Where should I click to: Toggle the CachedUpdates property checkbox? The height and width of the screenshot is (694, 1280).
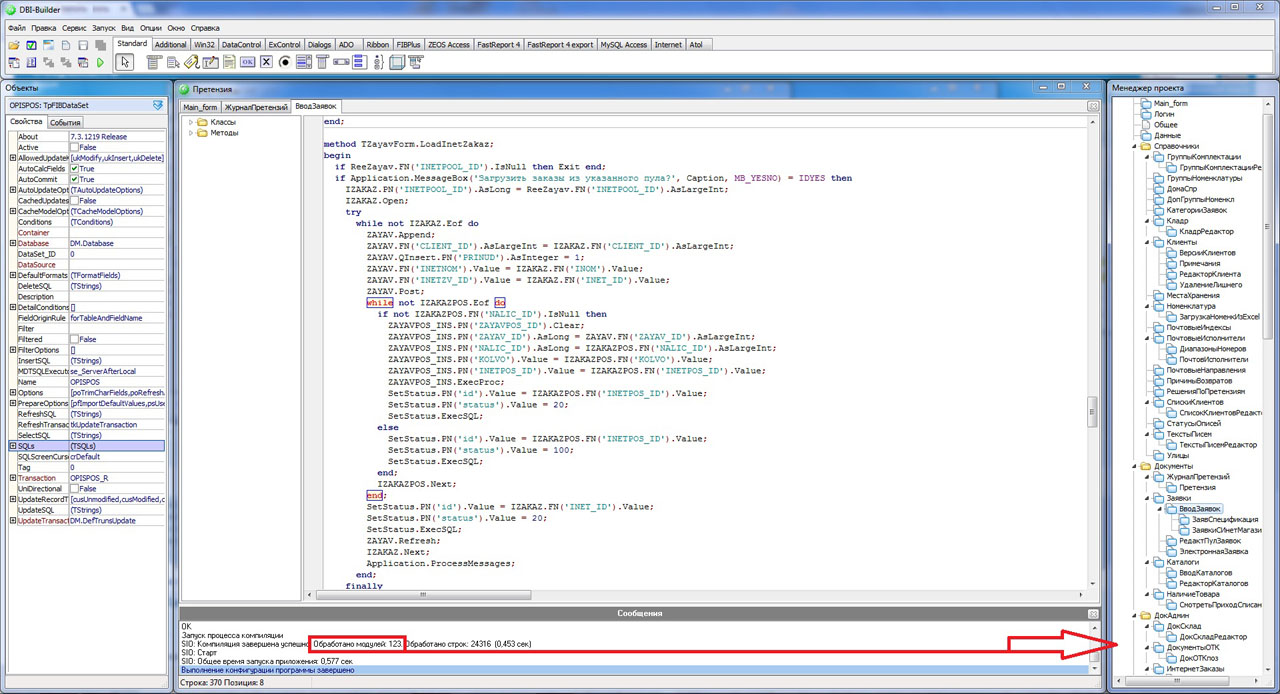coord(74,200)
